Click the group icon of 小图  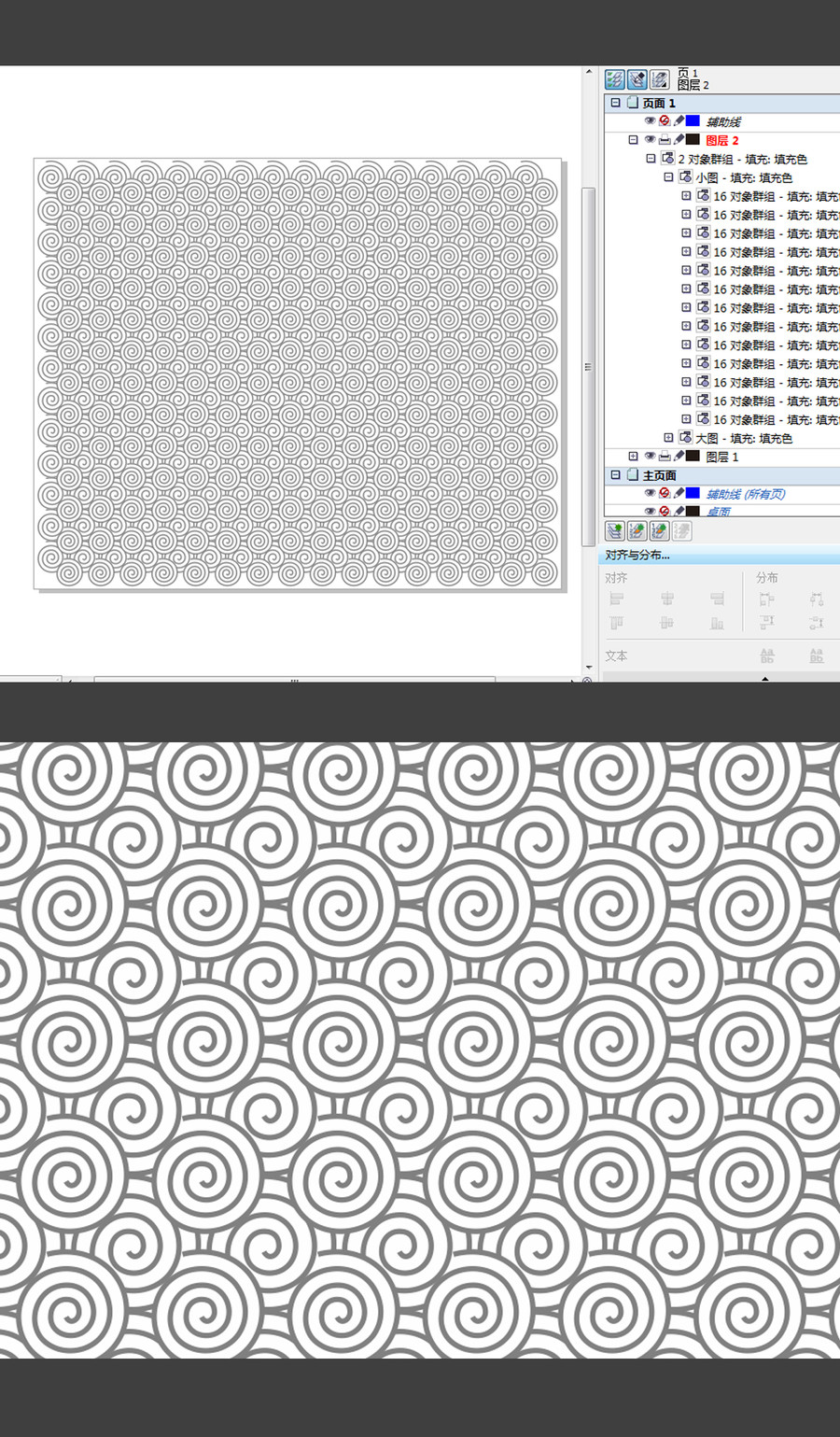click(x=686, y=176)
